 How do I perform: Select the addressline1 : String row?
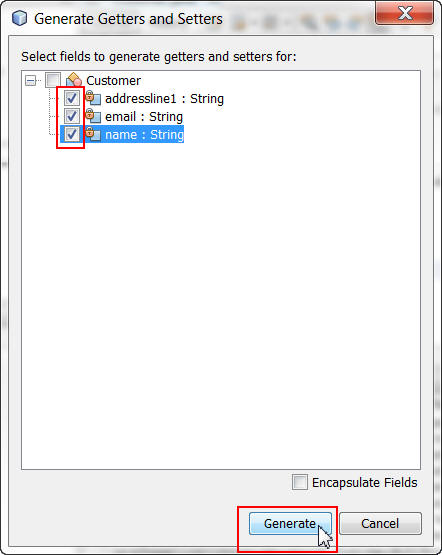coord(165,98)
